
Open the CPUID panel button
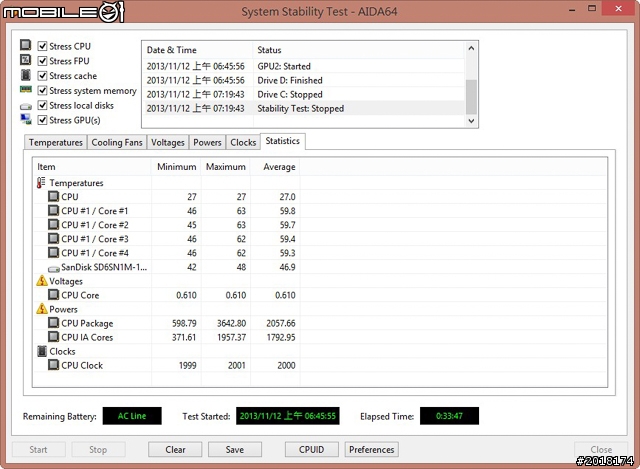click(x=311, y=449)
